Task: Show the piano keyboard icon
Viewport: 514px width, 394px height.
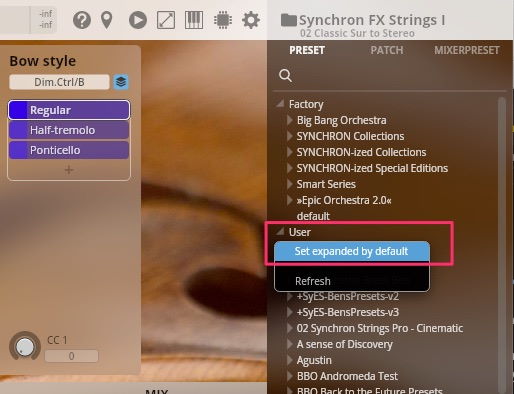Action: click(x=194, y=20)
